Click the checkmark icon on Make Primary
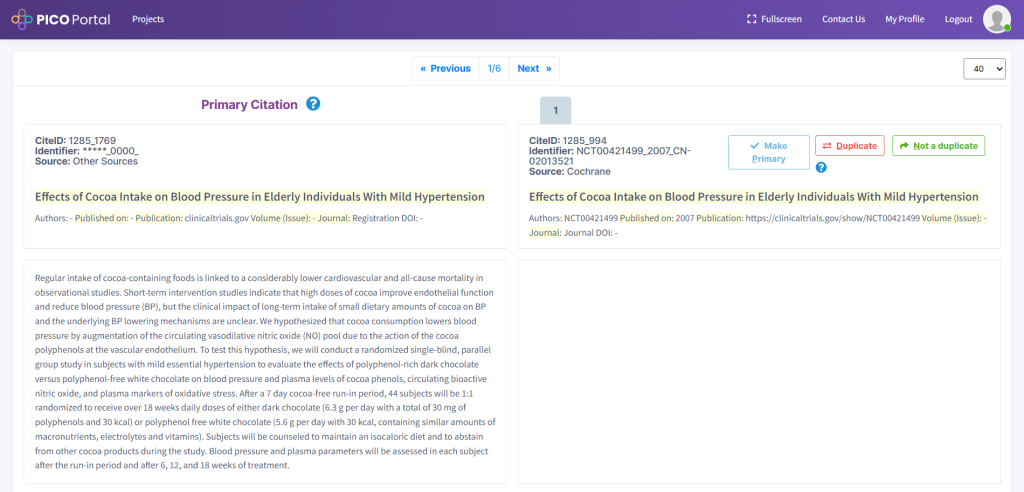The width and height of the screenshot is (1024, 492). pos(754,146)
